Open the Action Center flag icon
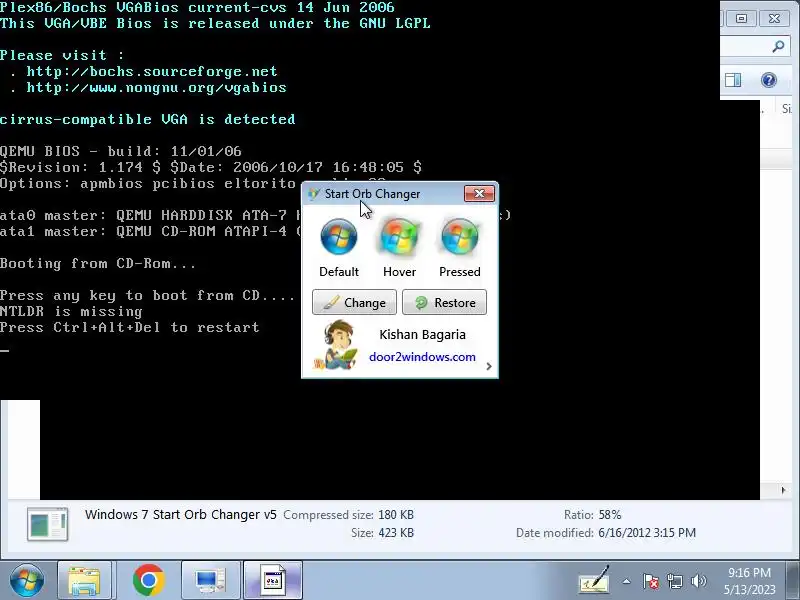Viewport: 800px width, 600px height. pos(651,581)
